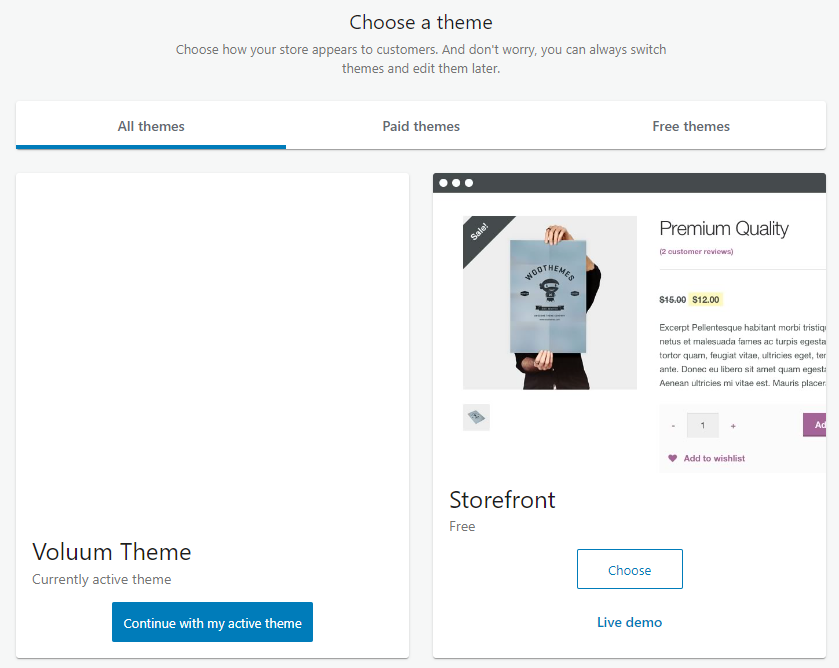Switch to the Paid themes tab
Screen dimensions: 839x668
pyautogui.click(x=420, y=126)
